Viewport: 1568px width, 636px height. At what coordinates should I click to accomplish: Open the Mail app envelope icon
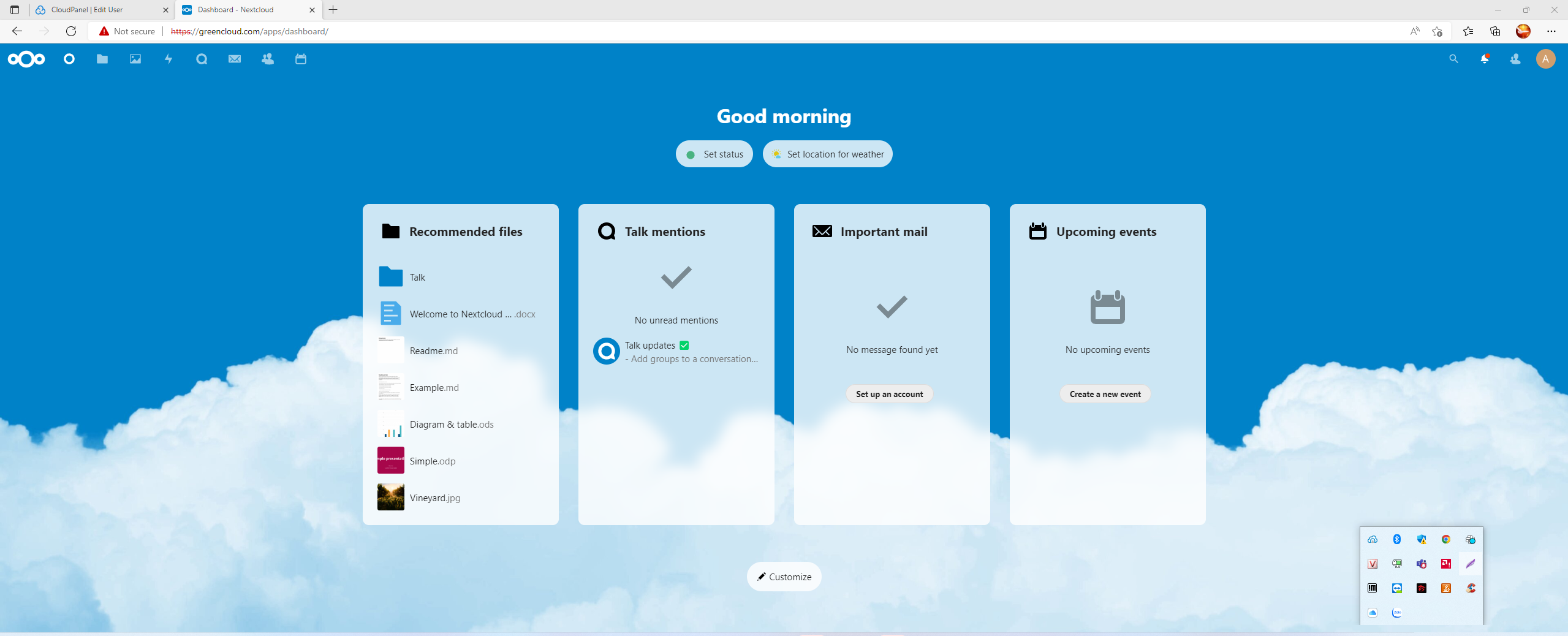point(235,59)
